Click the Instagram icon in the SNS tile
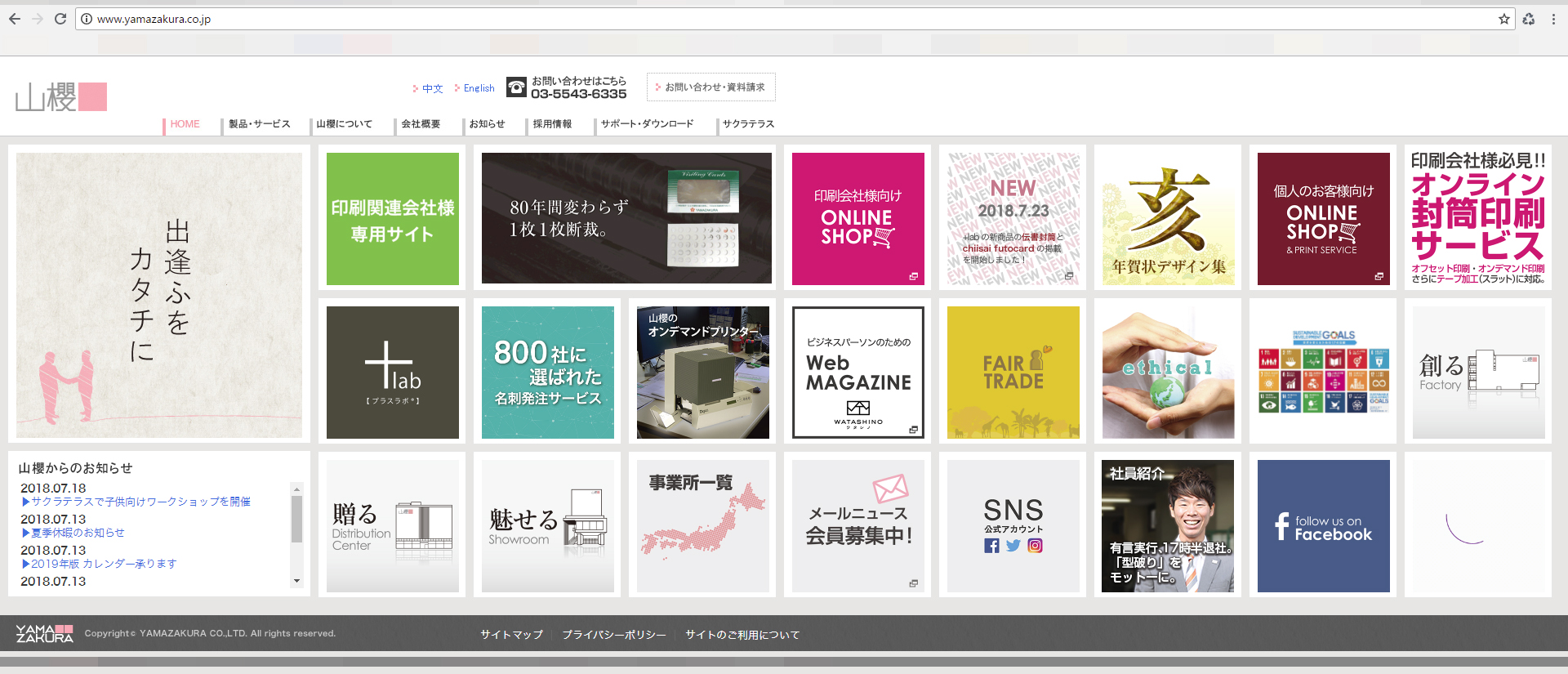 (x=1035, y=546)
